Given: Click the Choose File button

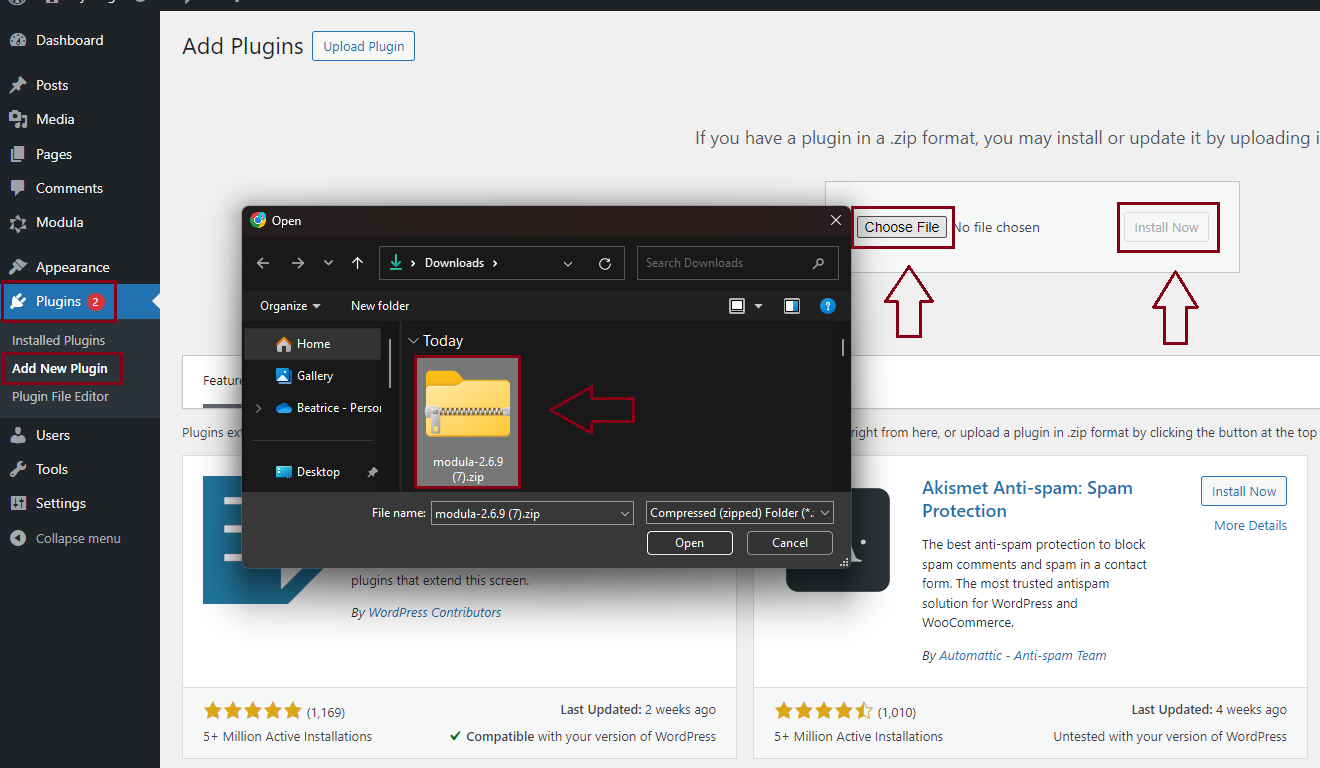Looking at the screenshot, I should click(x=901, y=227).
